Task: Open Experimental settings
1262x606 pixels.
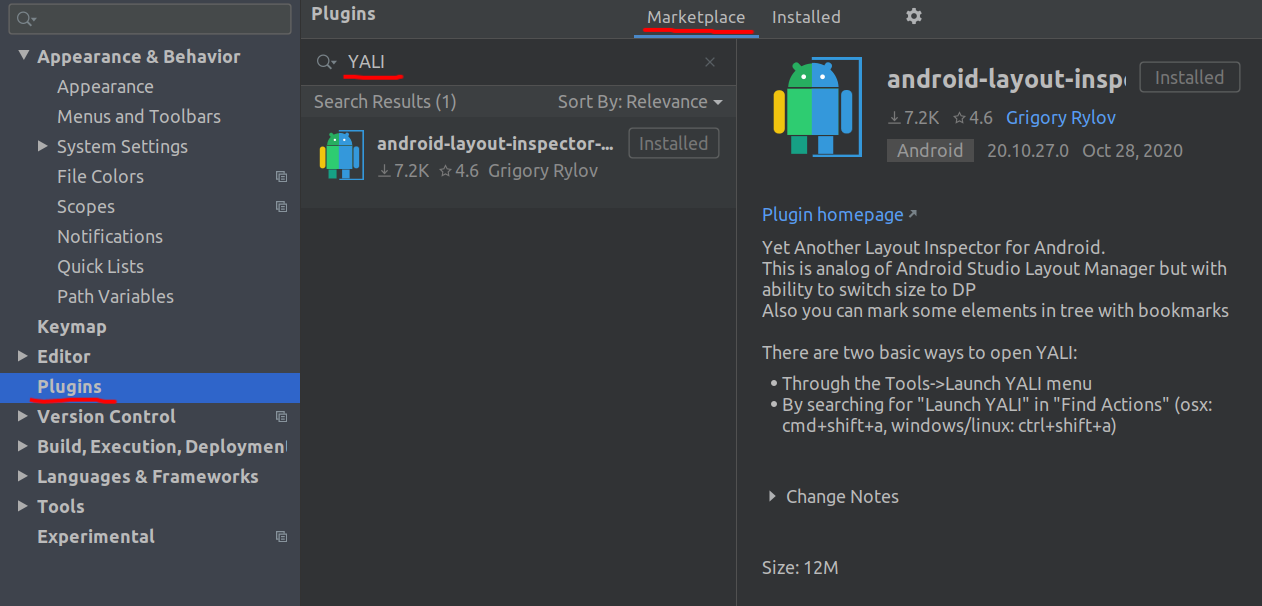Action: point(96,537)
